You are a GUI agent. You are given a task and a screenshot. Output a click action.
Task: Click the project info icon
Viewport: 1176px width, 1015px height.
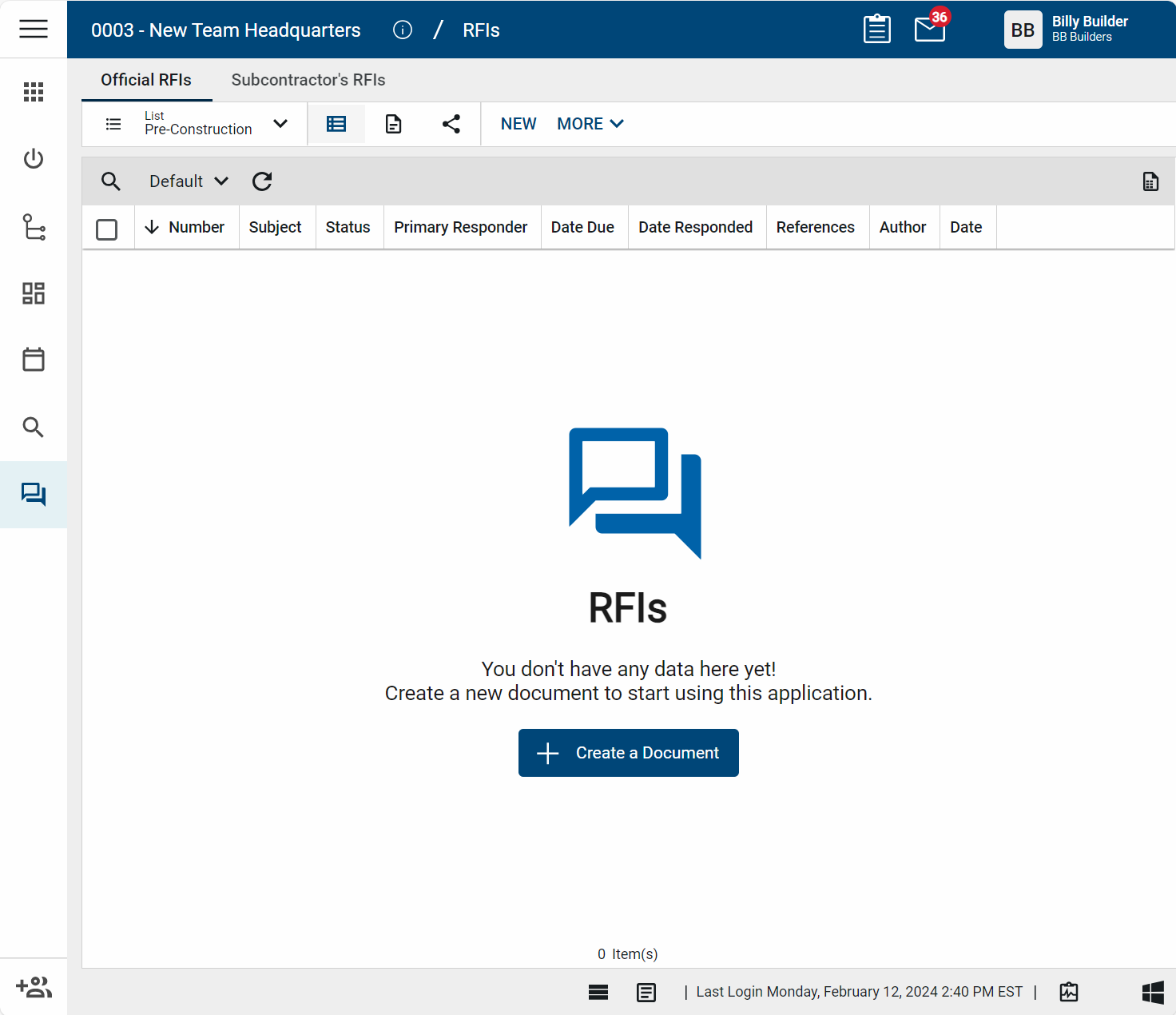pos(403,30)
